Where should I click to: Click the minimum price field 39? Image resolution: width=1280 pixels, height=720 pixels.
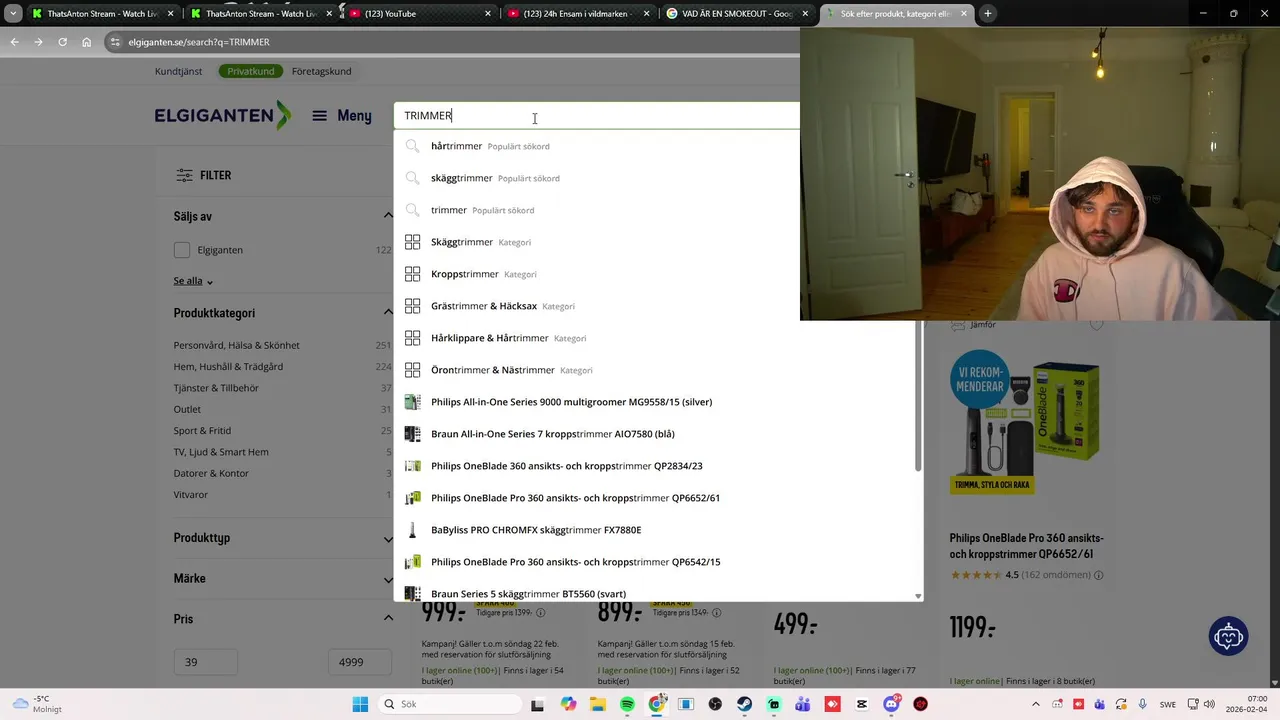tap(205, 662)
